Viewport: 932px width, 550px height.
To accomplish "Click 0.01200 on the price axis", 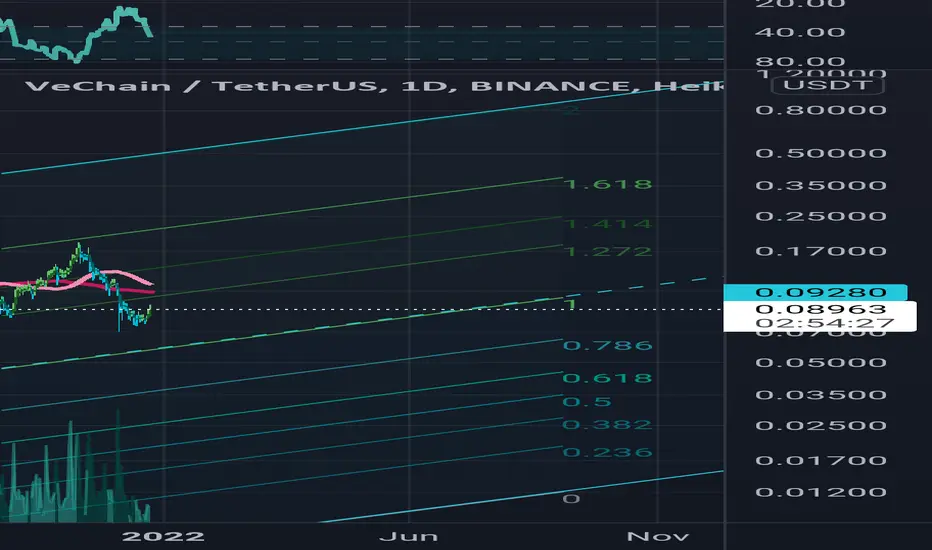I will coord(821,492).
